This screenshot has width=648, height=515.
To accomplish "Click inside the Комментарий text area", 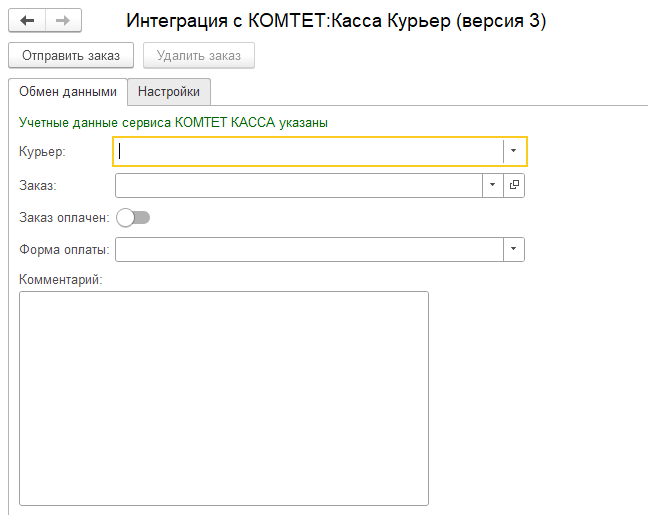I will pyautogui.click(x=224, y=398).
